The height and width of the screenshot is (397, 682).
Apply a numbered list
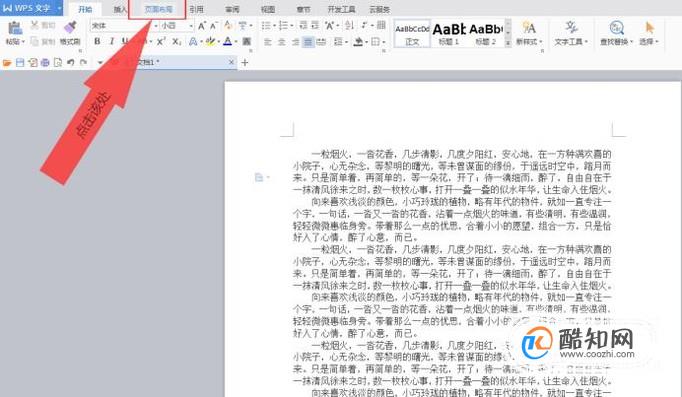283,26
